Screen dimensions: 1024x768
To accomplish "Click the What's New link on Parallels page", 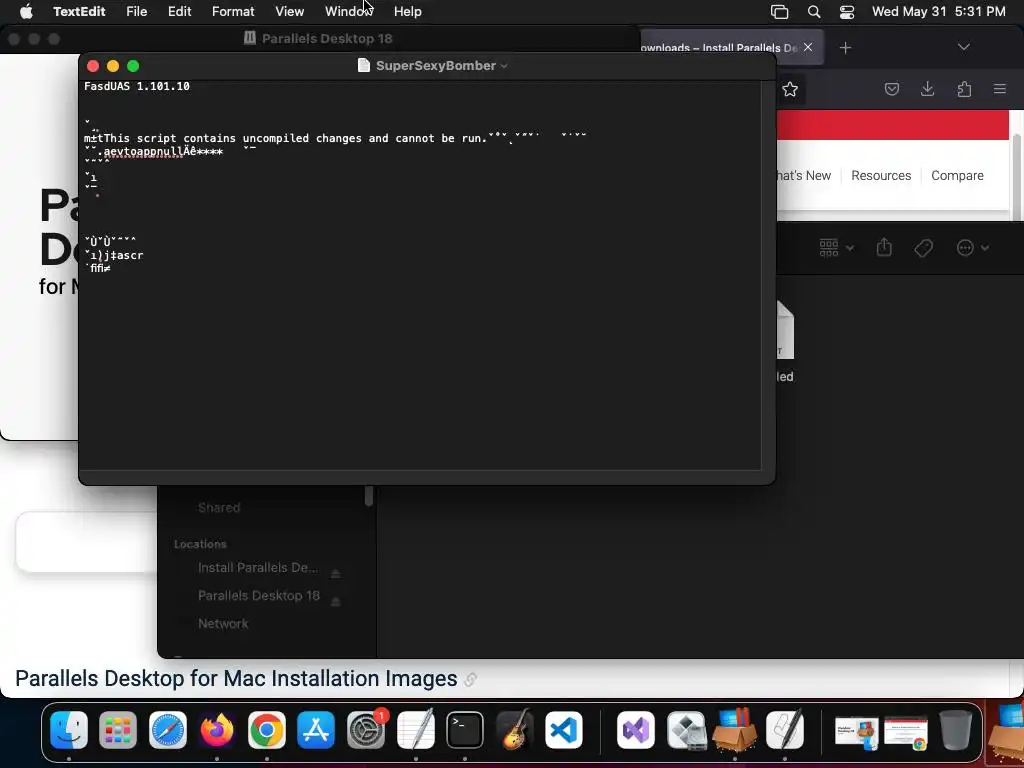I will pyautogui.click(x=803, y=176).
